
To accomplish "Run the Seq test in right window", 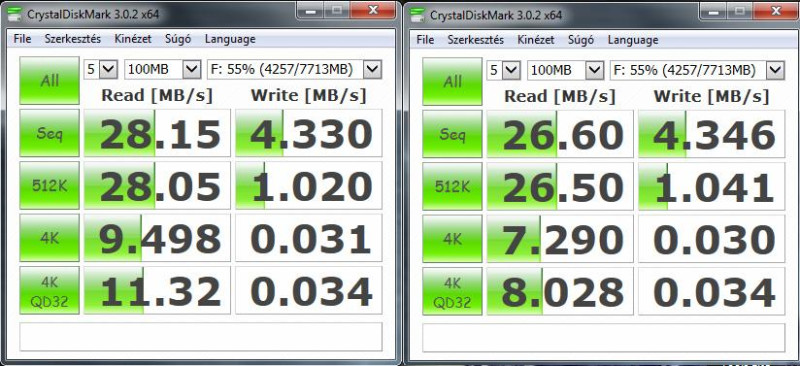I will 453,134.
